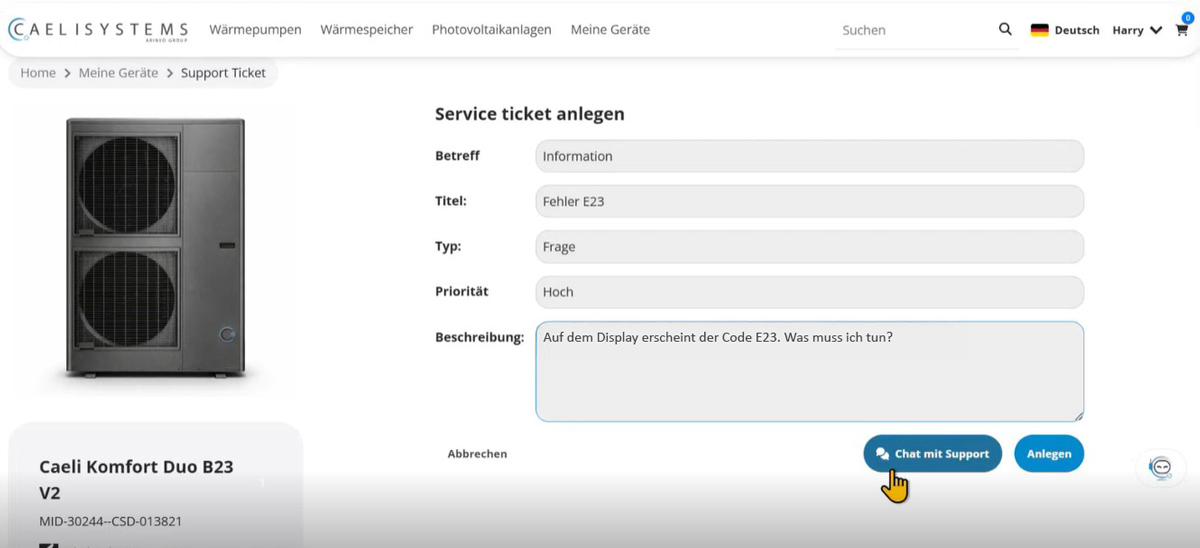Image resolution: width=1200 pixels, height=548 pixels.
Task: Open the Typ field showing Frage
Action: point(809,247)
